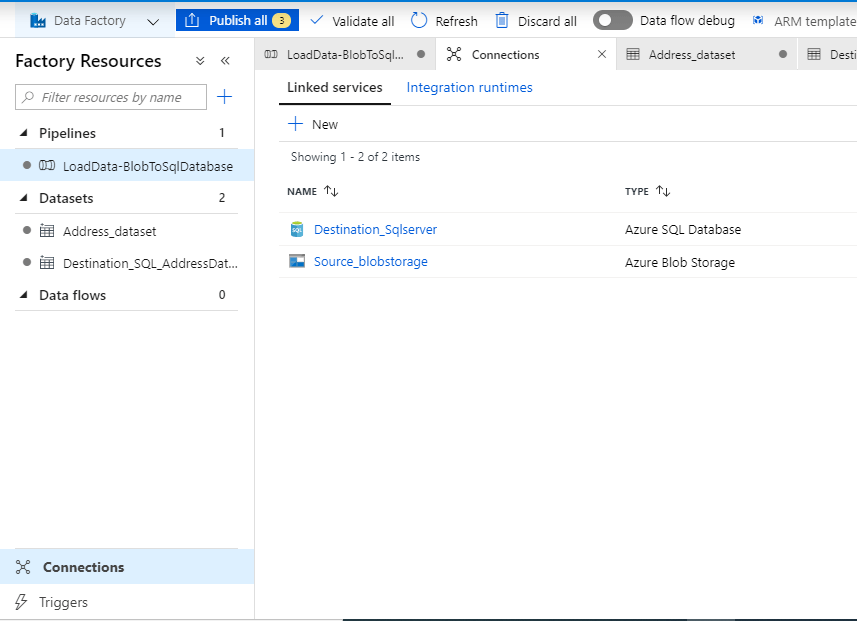Select LoadData-BlobToSqlDatabase pipeline
This screenshot has height=621, width=857.
(x=127, y=166)
